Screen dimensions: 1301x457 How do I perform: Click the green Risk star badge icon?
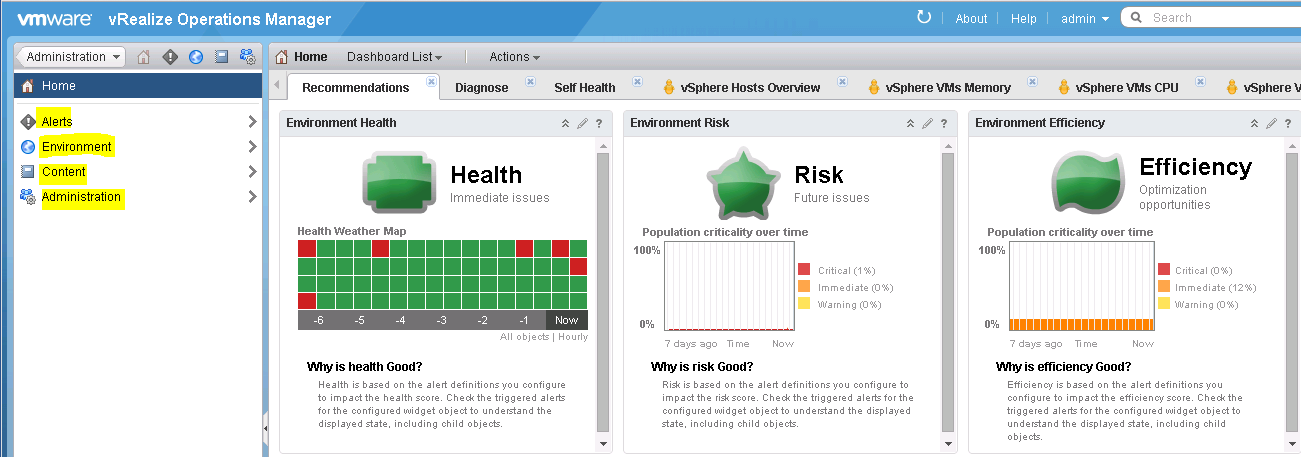click(x=745, y=183)
